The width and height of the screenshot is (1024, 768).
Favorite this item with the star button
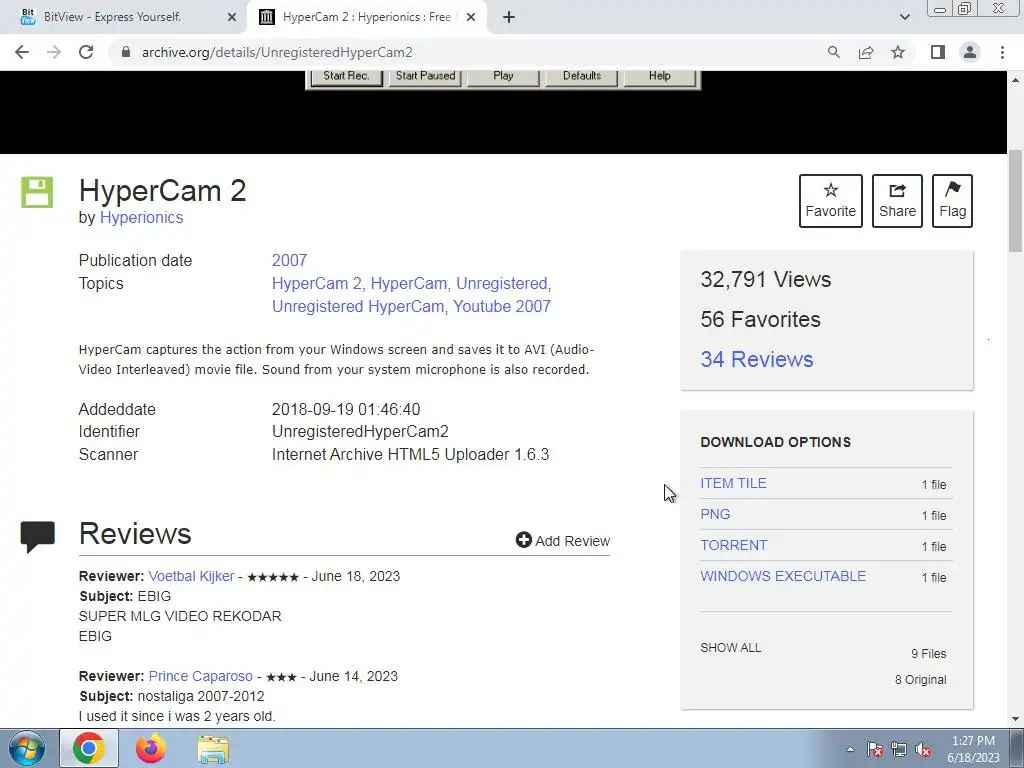coord(831,200)
